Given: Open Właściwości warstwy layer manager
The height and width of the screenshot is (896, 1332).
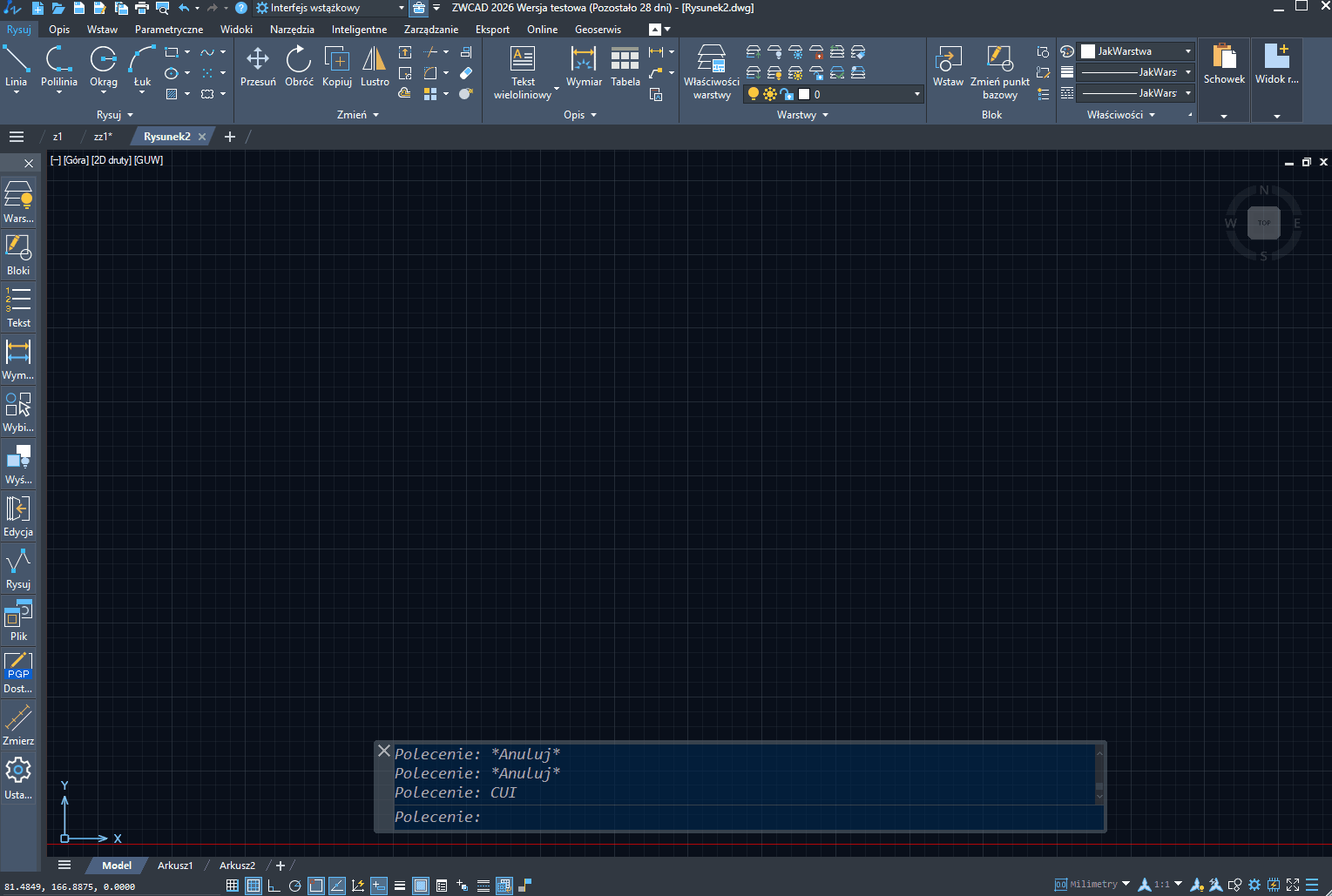Looking at the screenshot, I should (x=712, y=73).
